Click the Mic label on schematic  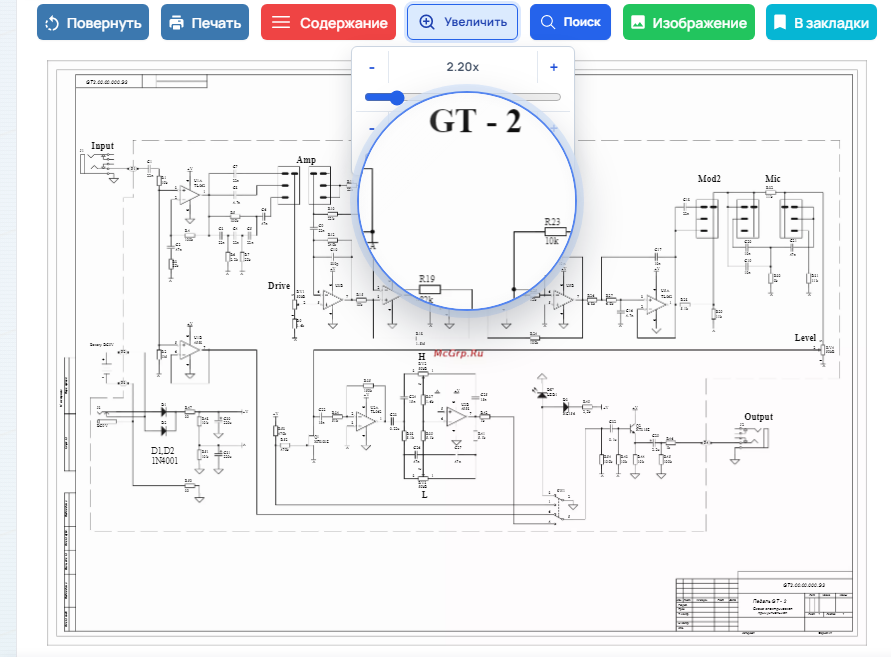(x=773, y=178)
